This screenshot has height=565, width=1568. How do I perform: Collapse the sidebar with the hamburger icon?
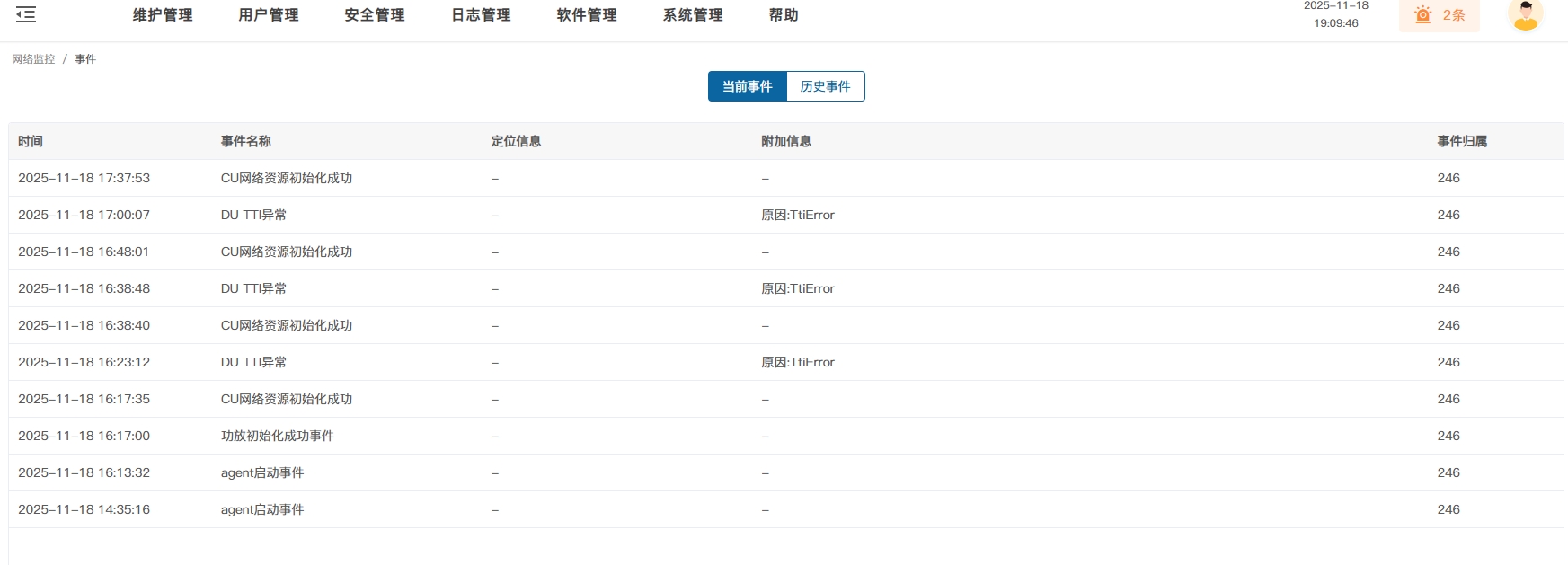[x=26, y=14]
